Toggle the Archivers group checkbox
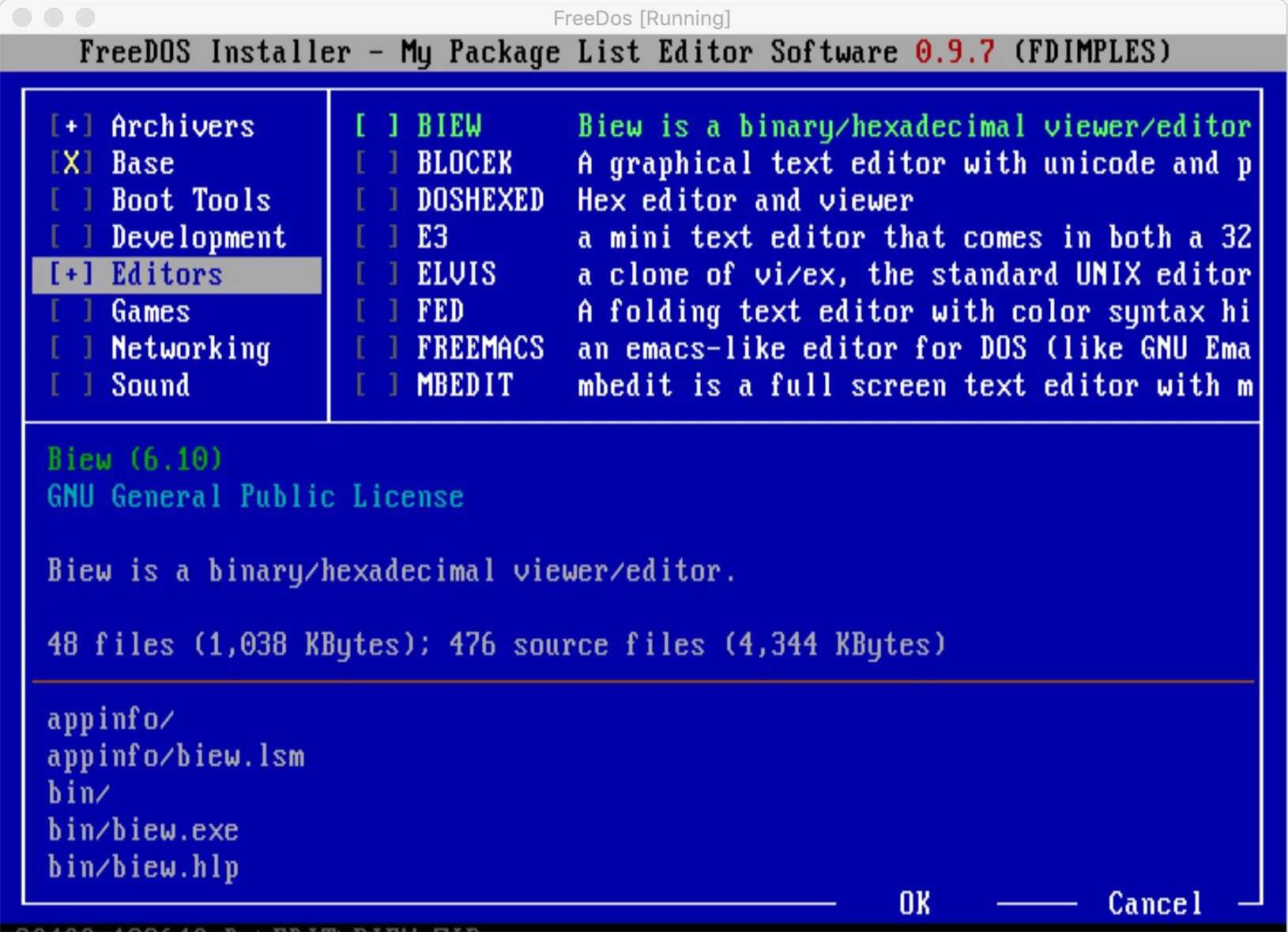Viewport: 1288px width, 932px height. click(x=71, y=126)
